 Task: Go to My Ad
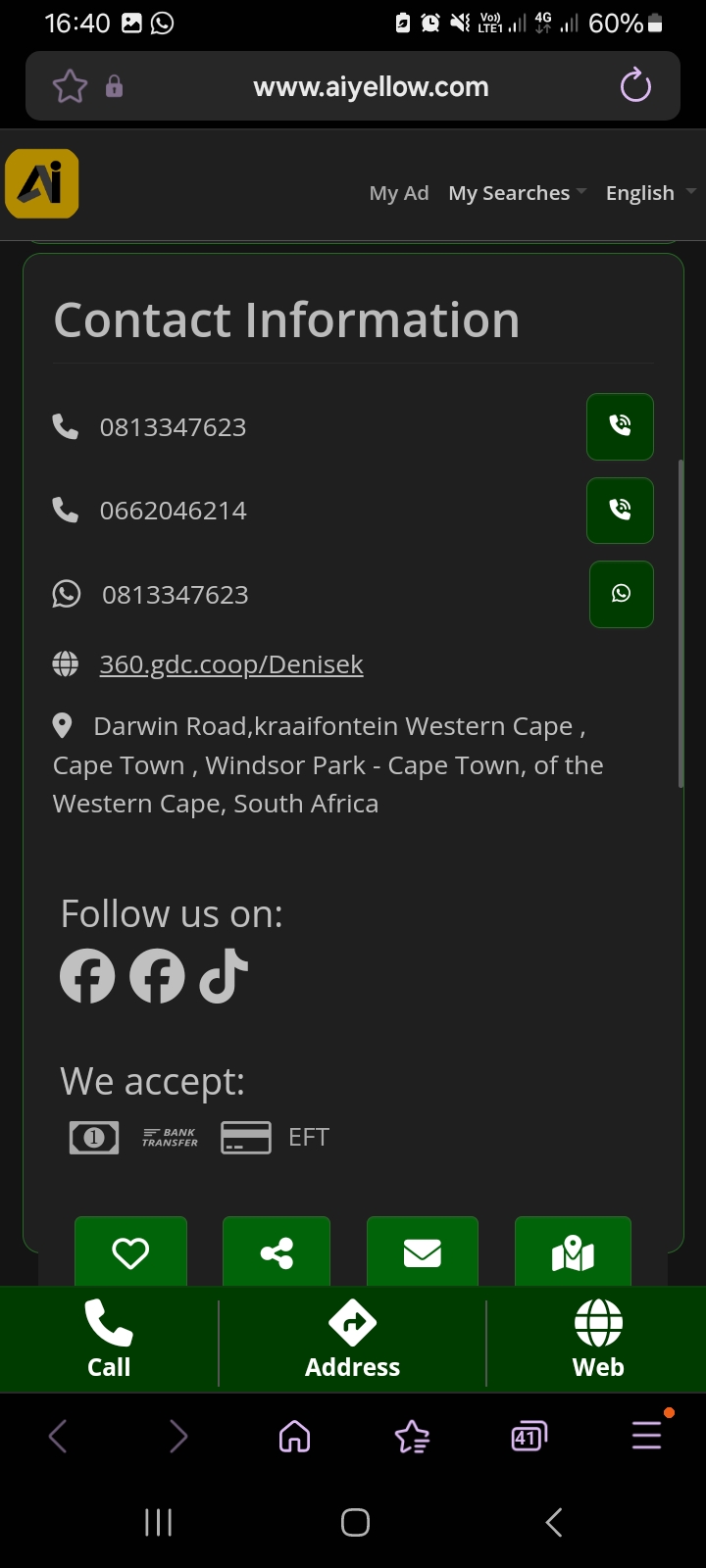tap(398, 193)
